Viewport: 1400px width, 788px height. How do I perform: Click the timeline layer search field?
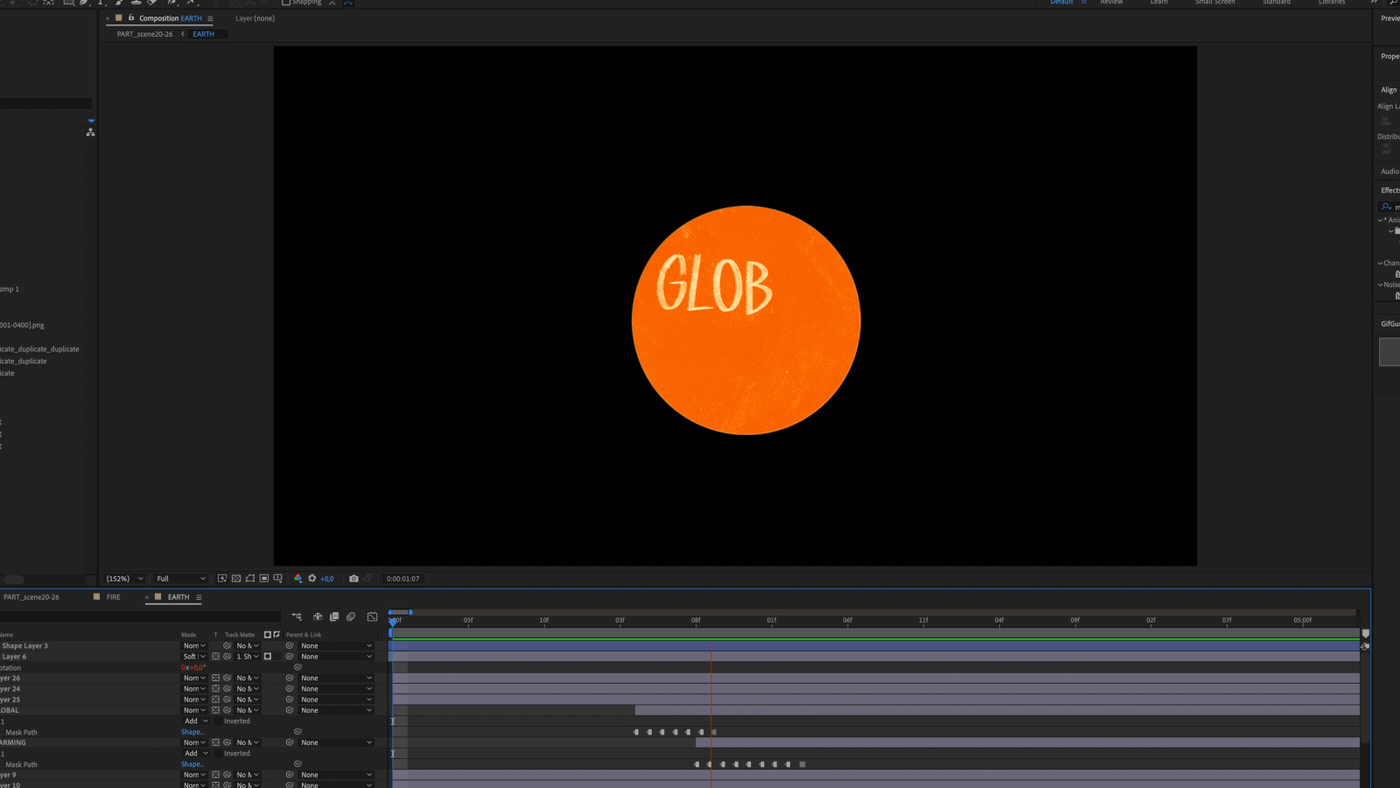click(x=140, y=617)
